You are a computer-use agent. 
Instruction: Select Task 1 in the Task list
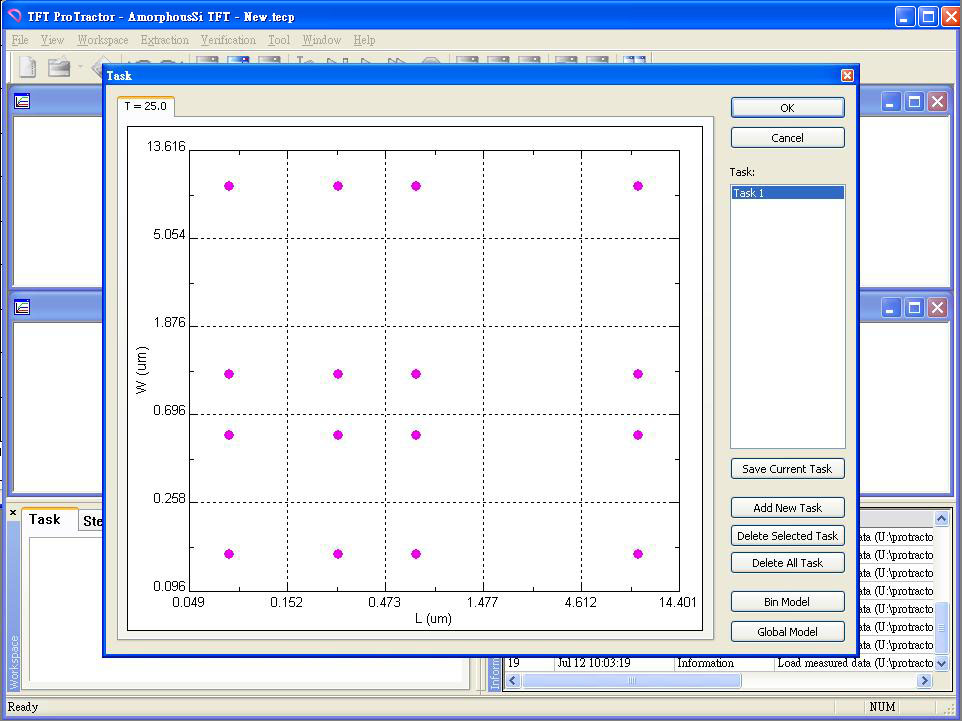[787, 193]
